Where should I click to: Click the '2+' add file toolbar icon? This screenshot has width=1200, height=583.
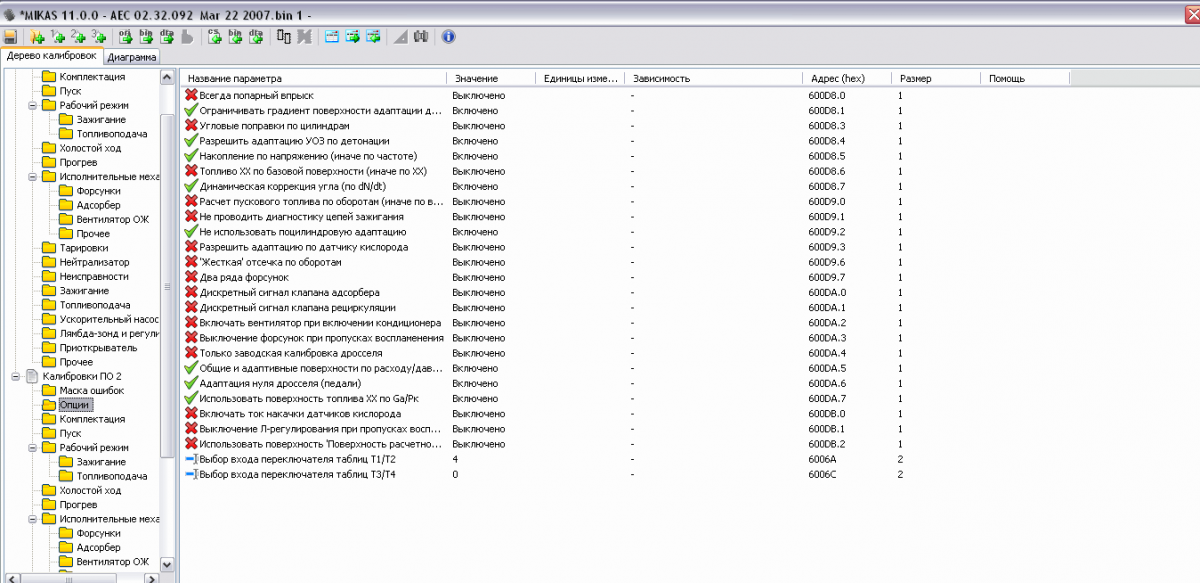point(78,37)
